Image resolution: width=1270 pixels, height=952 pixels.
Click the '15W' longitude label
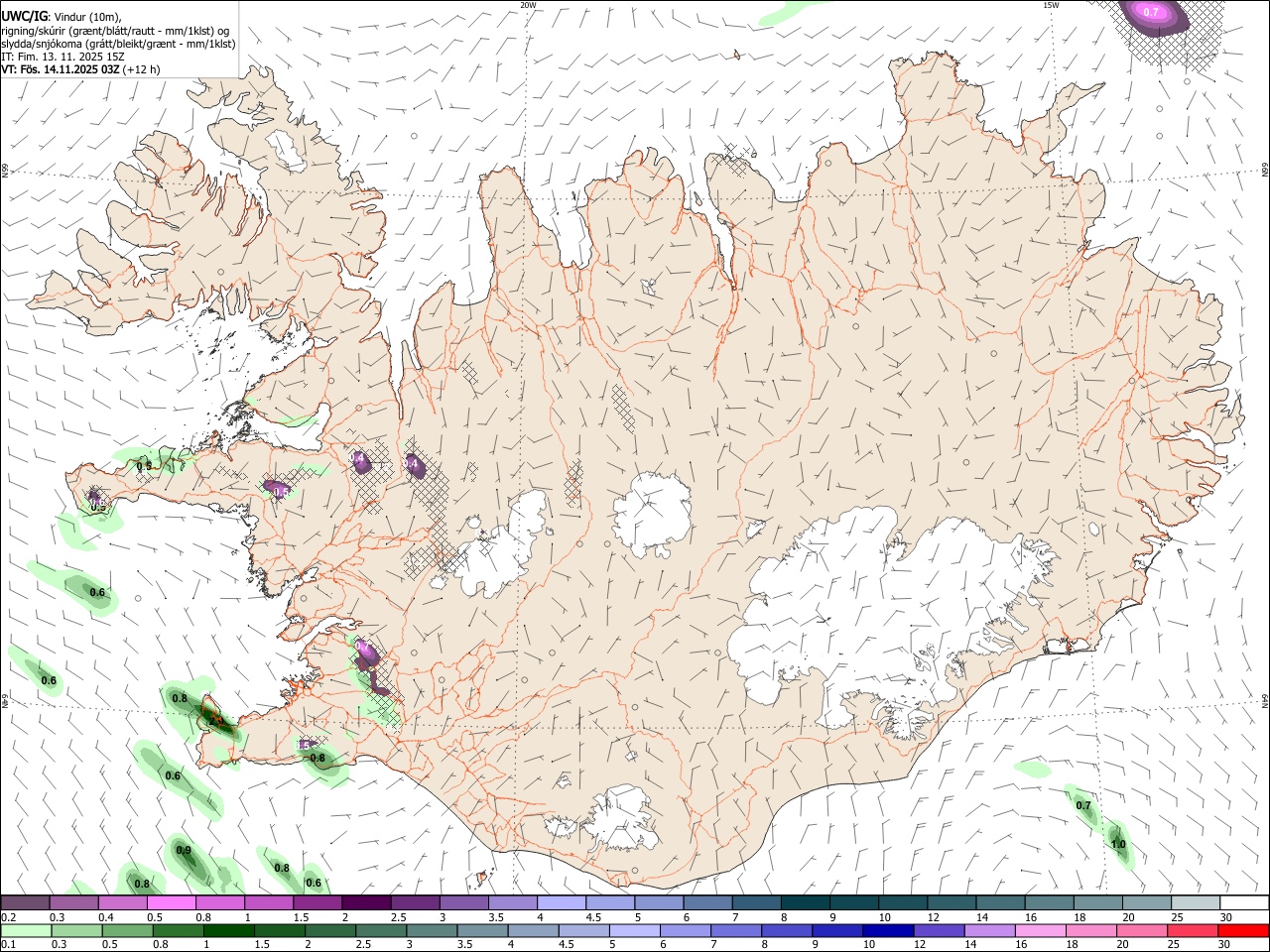tap(1051, 5)
